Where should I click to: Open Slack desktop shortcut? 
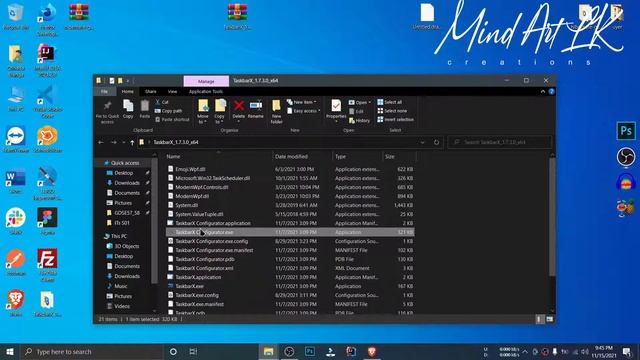[x=16, y=221]
